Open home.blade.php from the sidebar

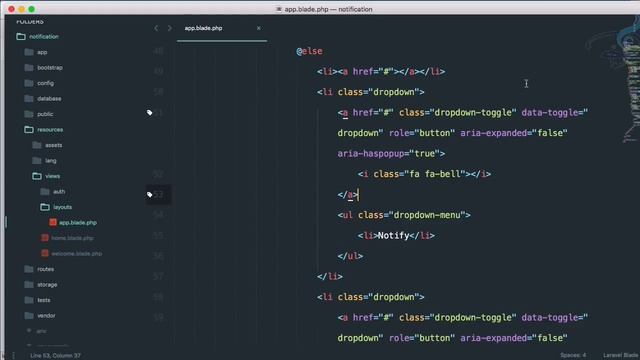pos(72,238)
